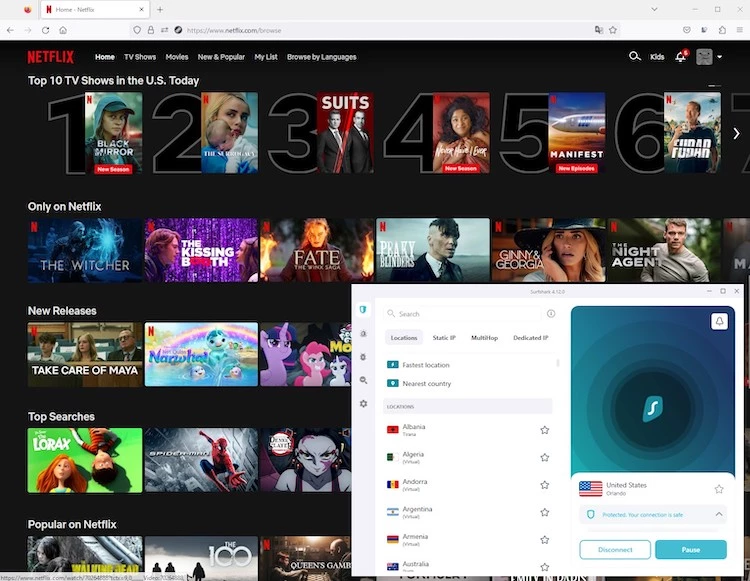Favorite Andorra with its star
750x581 pixels.
point(544,485)
